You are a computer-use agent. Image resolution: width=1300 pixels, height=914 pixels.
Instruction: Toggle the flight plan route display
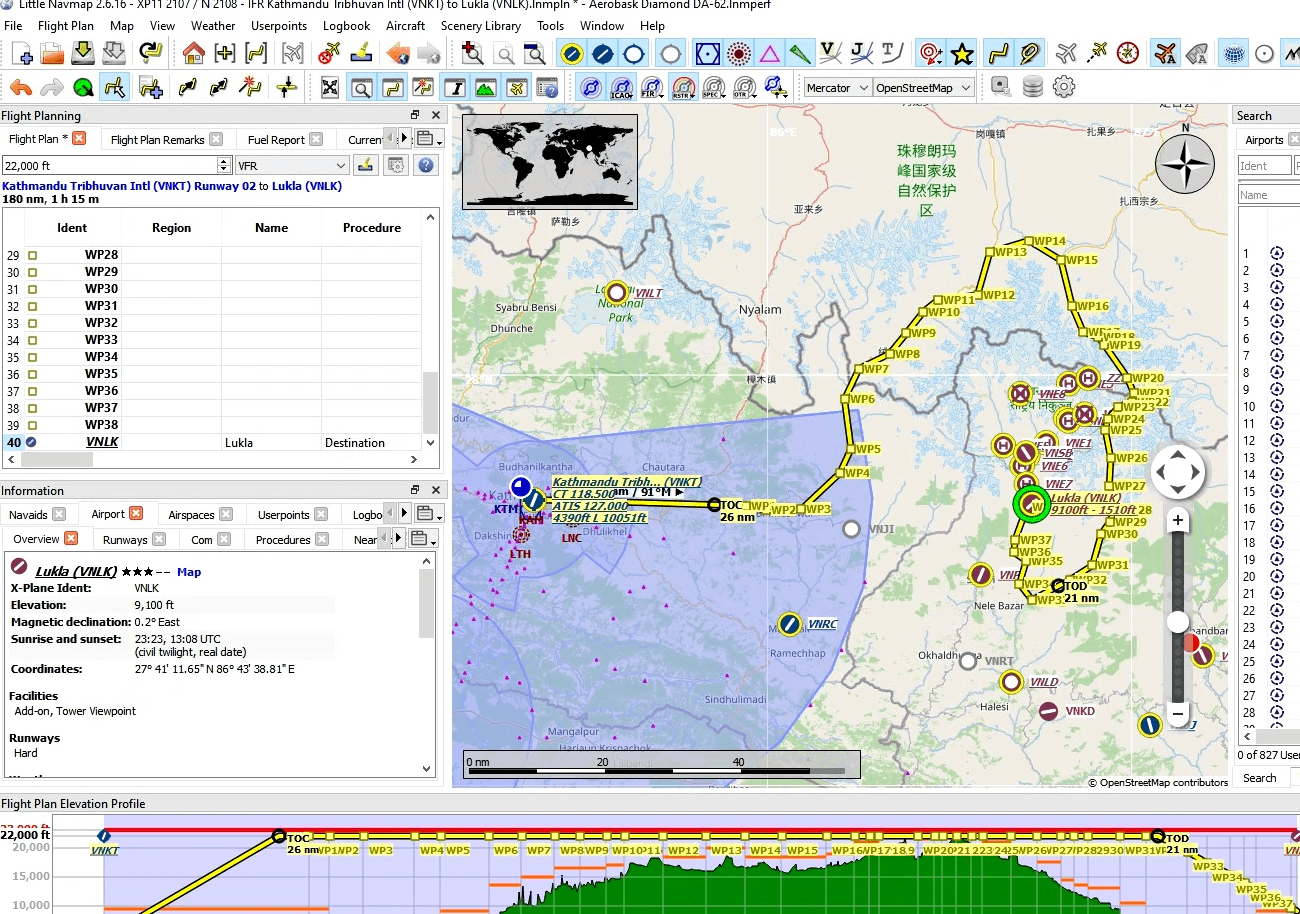click(x=996, y=53)
